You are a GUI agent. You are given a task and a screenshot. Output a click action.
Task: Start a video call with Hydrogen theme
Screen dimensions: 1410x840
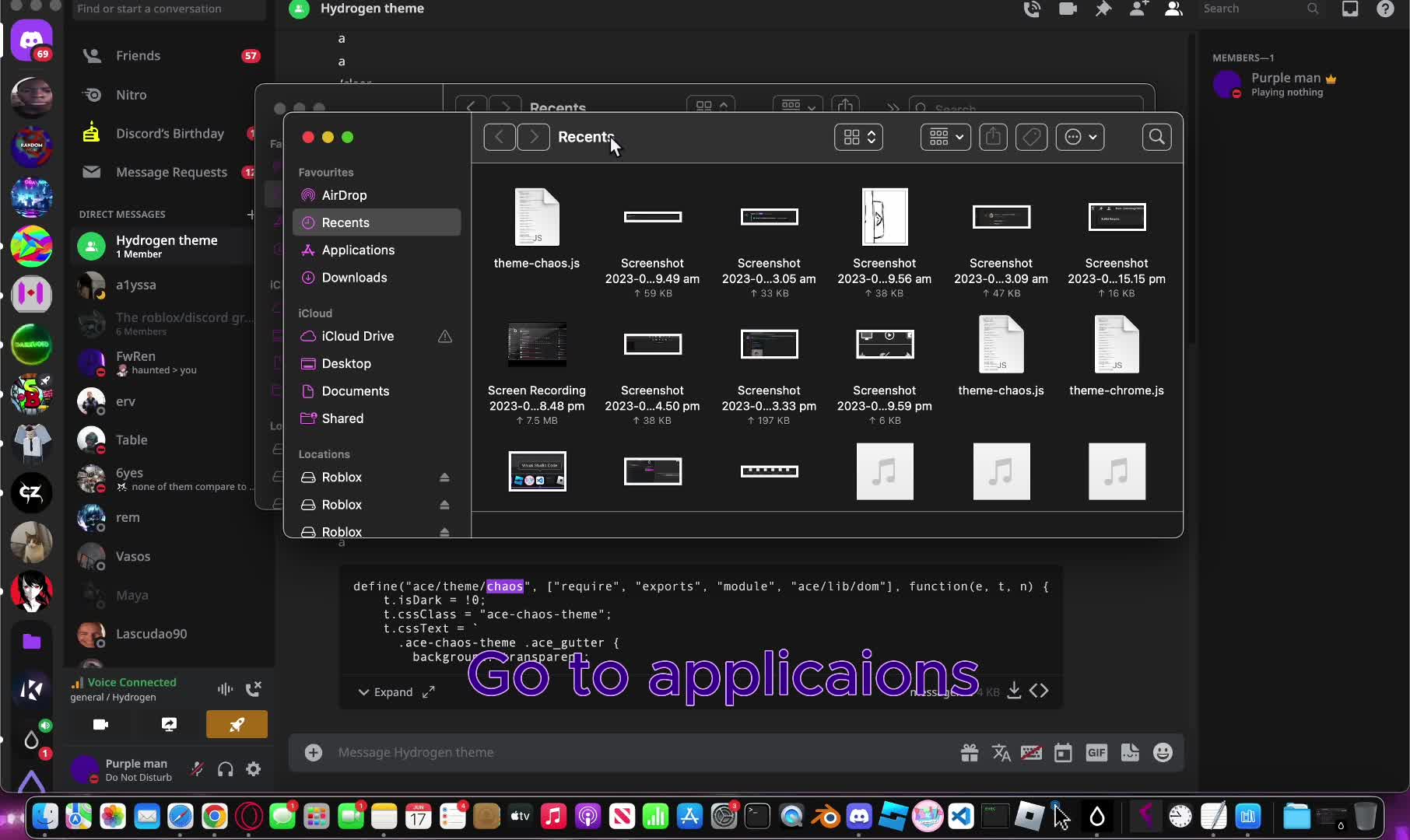[1067, 9]
